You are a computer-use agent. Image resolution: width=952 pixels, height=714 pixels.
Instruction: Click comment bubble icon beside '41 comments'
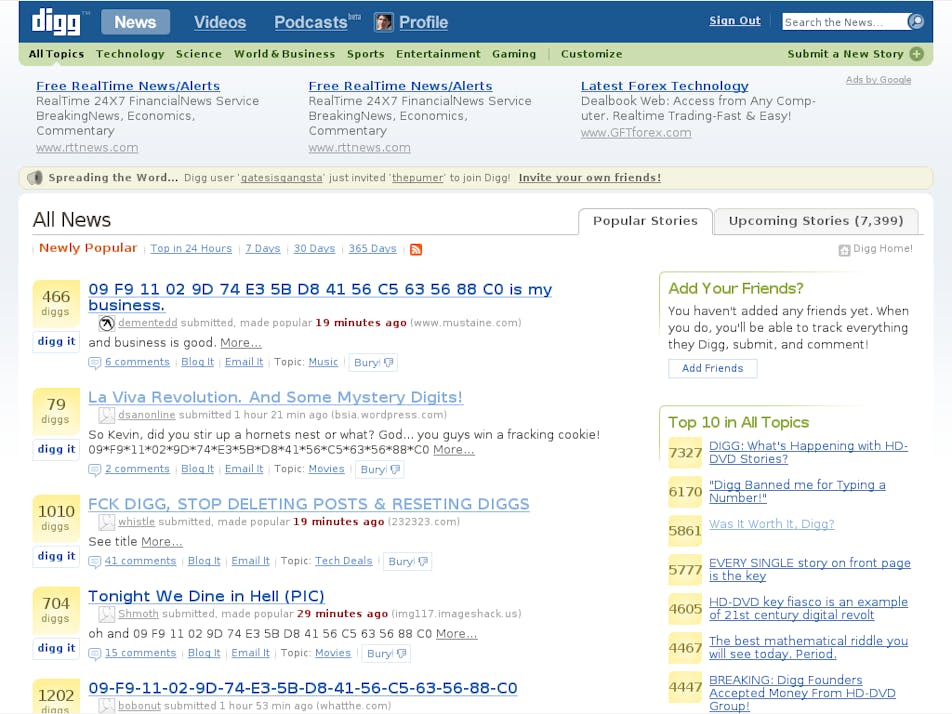pyautogui.click(x=95, y=562)
